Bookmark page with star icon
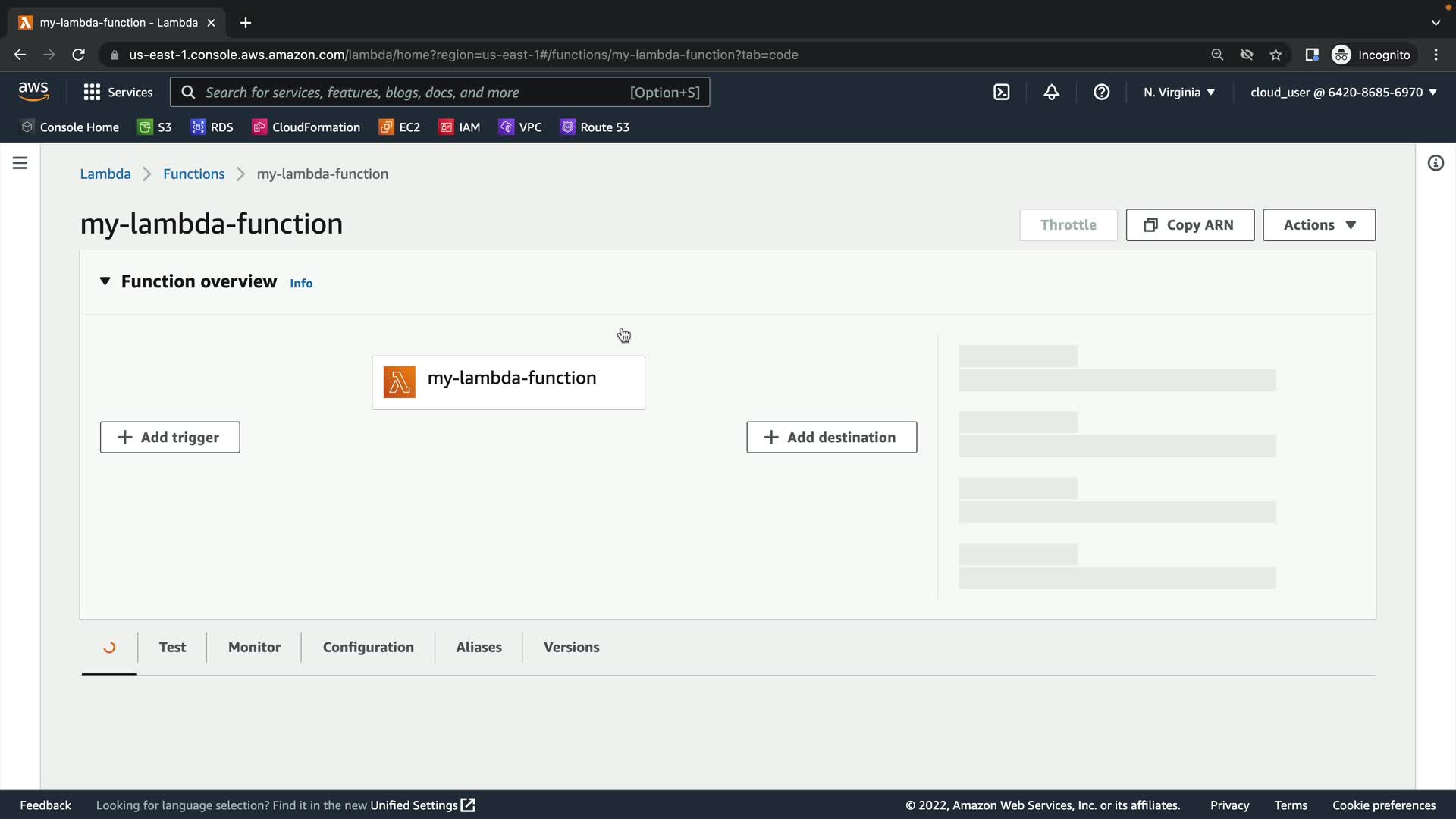This screenshot has width=1456, height=819. click(1276, 55)
